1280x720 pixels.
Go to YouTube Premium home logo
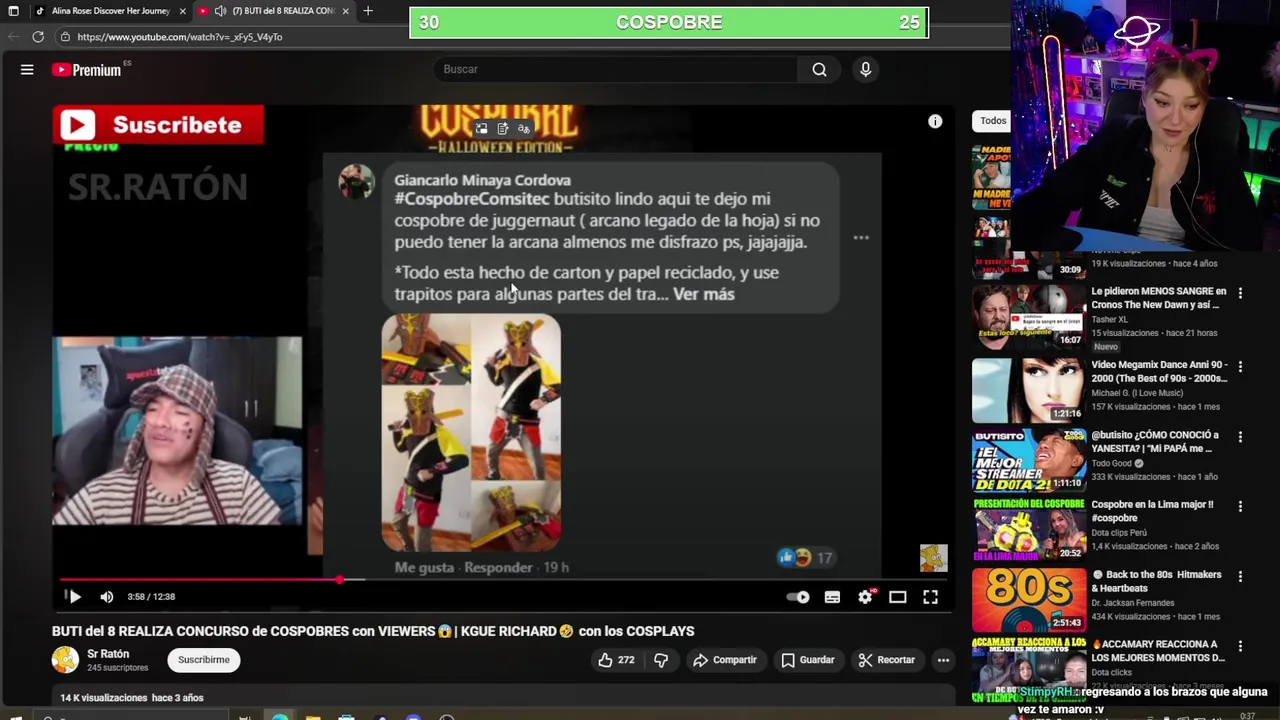(x=88, y=70)
